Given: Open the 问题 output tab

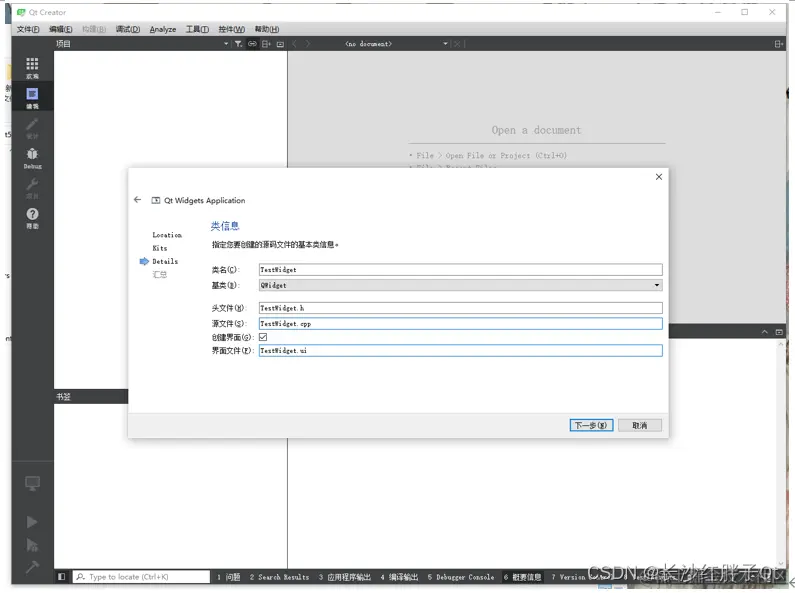Looking at the screenshot, I should [x=229, y=577].
